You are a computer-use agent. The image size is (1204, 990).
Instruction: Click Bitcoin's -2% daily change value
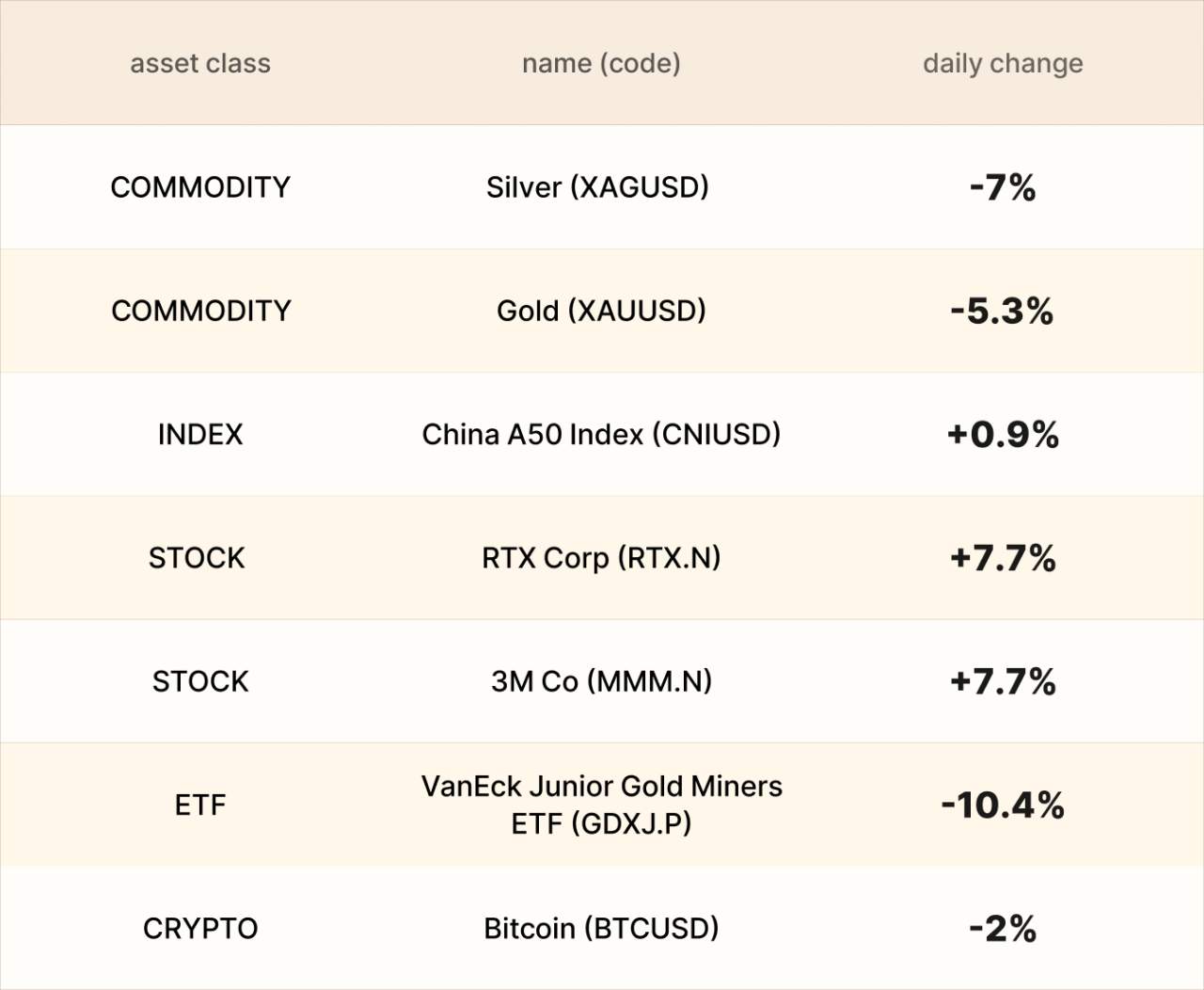coord(1003,928)
